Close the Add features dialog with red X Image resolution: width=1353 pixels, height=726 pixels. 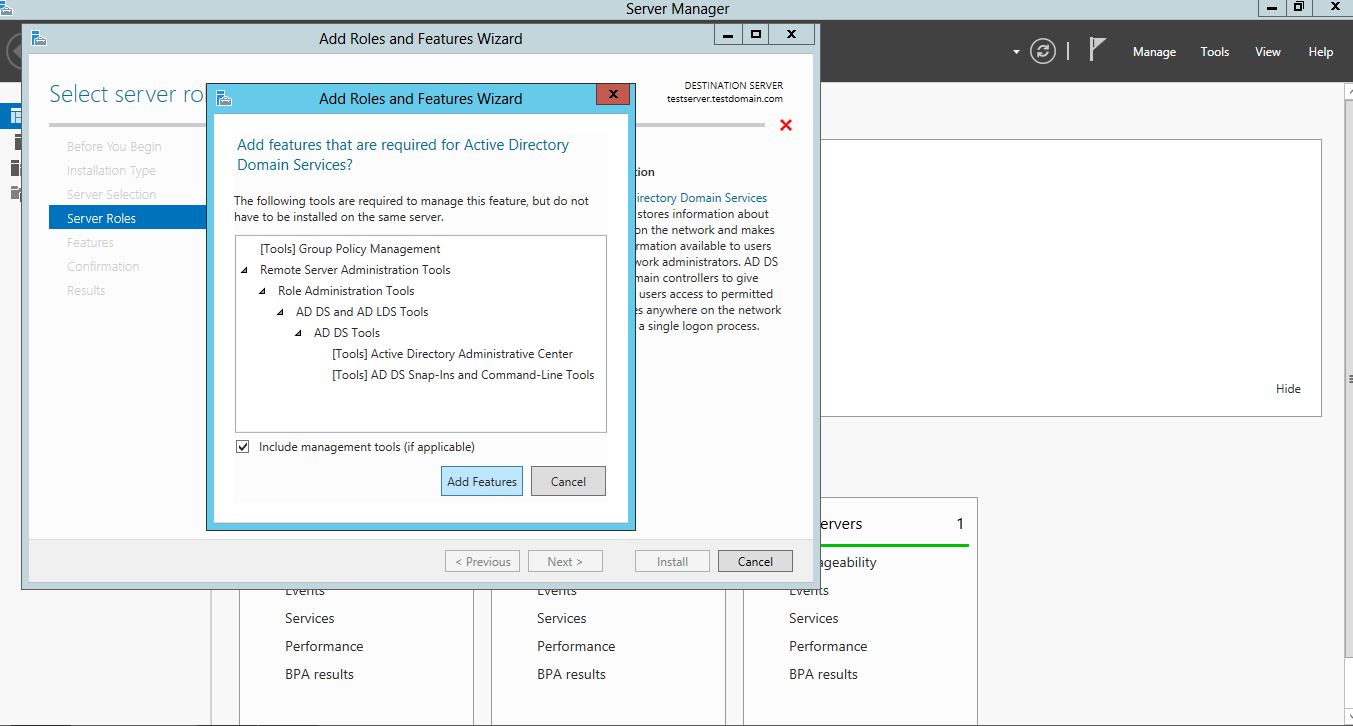pyautogui.click(x=612, y=96)
